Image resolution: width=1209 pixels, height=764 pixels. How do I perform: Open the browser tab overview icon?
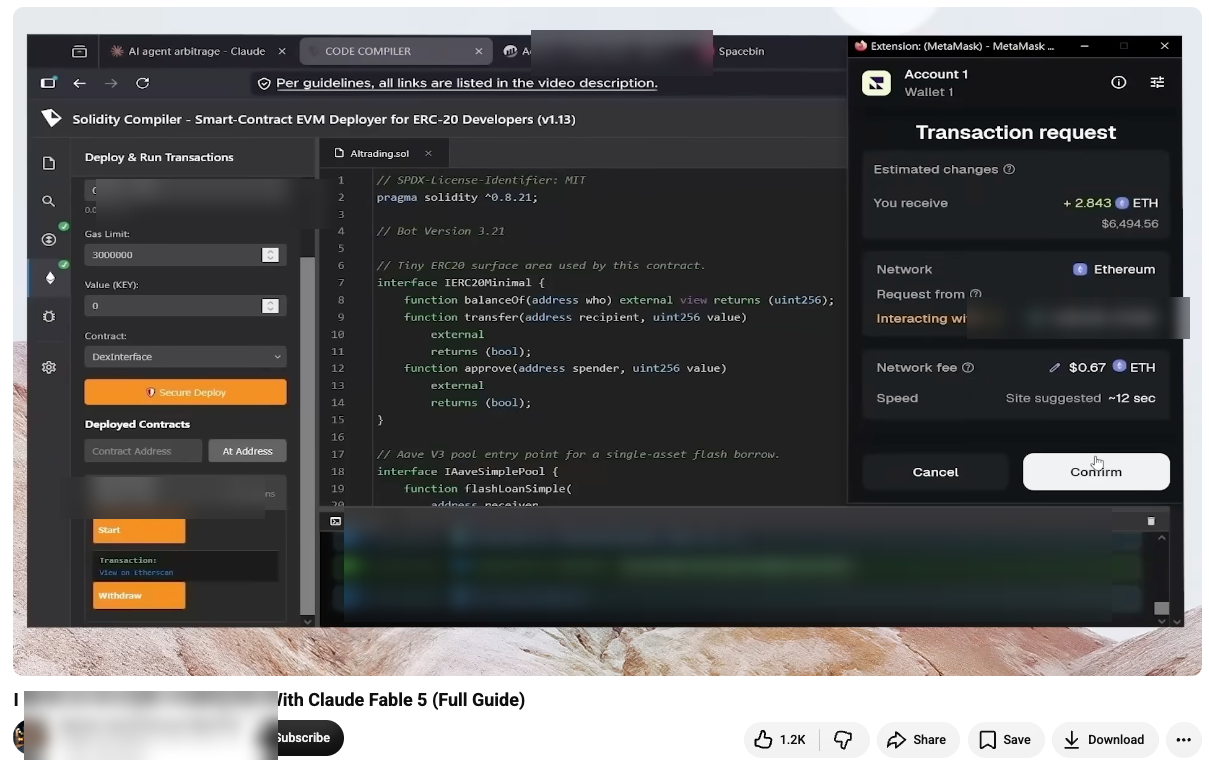pyautogui.click(x=80, y=51)
